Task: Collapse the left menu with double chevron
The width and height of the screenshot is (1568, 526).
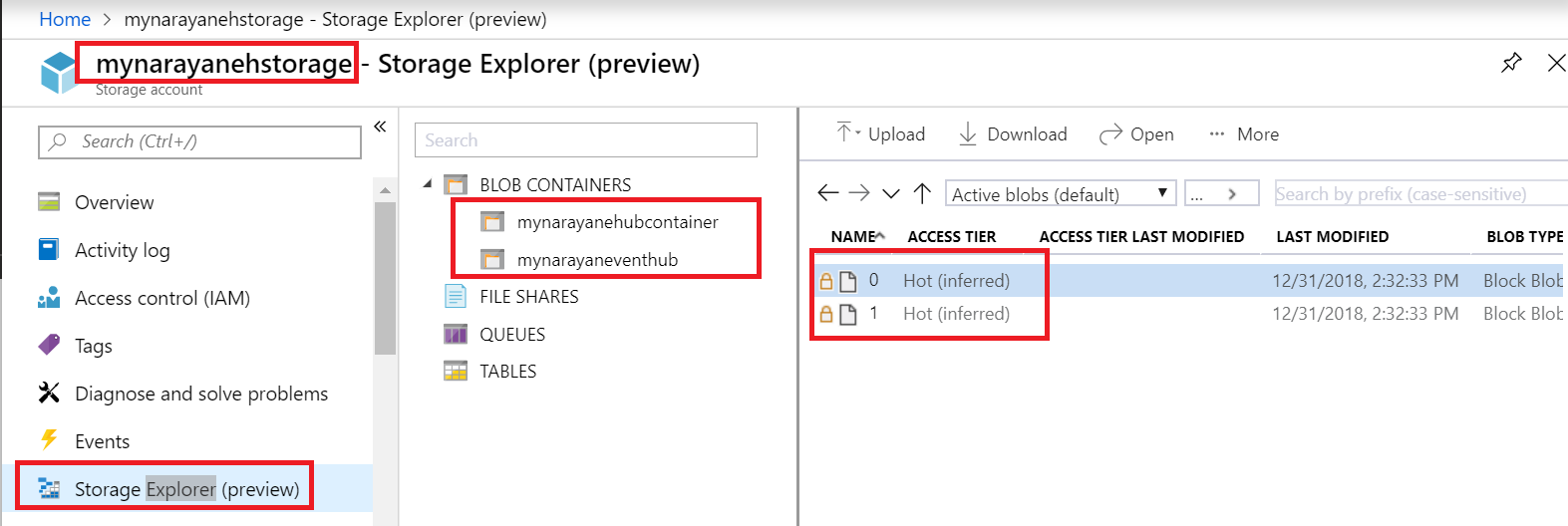Action: click(x=380, y=127)
